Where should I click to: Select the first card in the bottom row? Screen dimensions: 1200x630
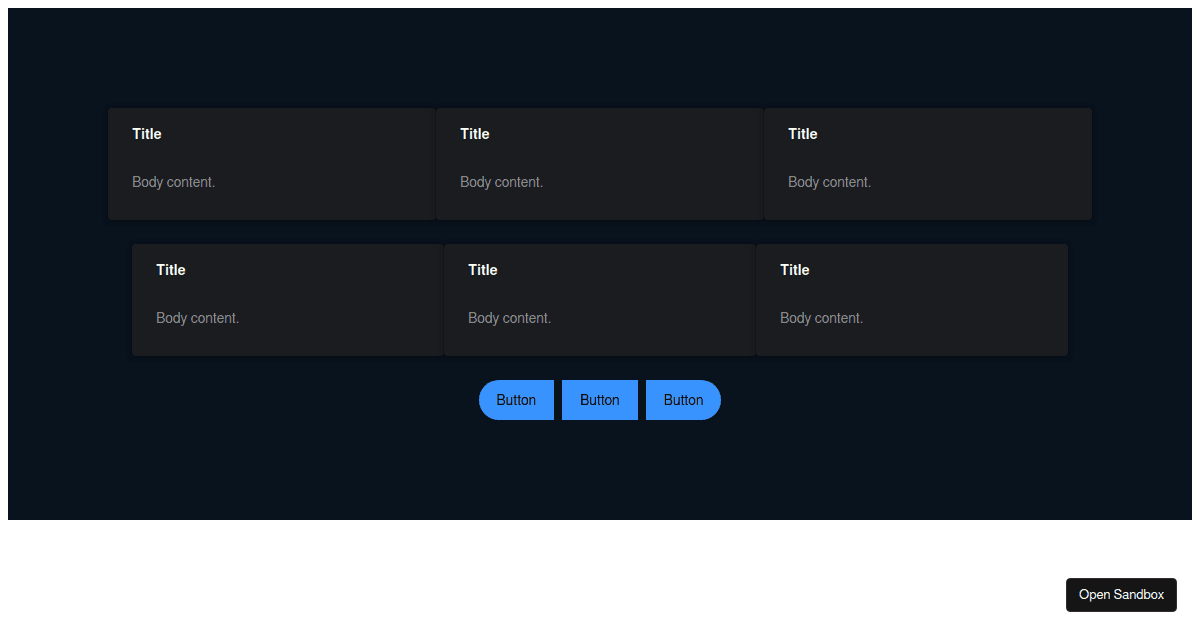coord(287,299)
